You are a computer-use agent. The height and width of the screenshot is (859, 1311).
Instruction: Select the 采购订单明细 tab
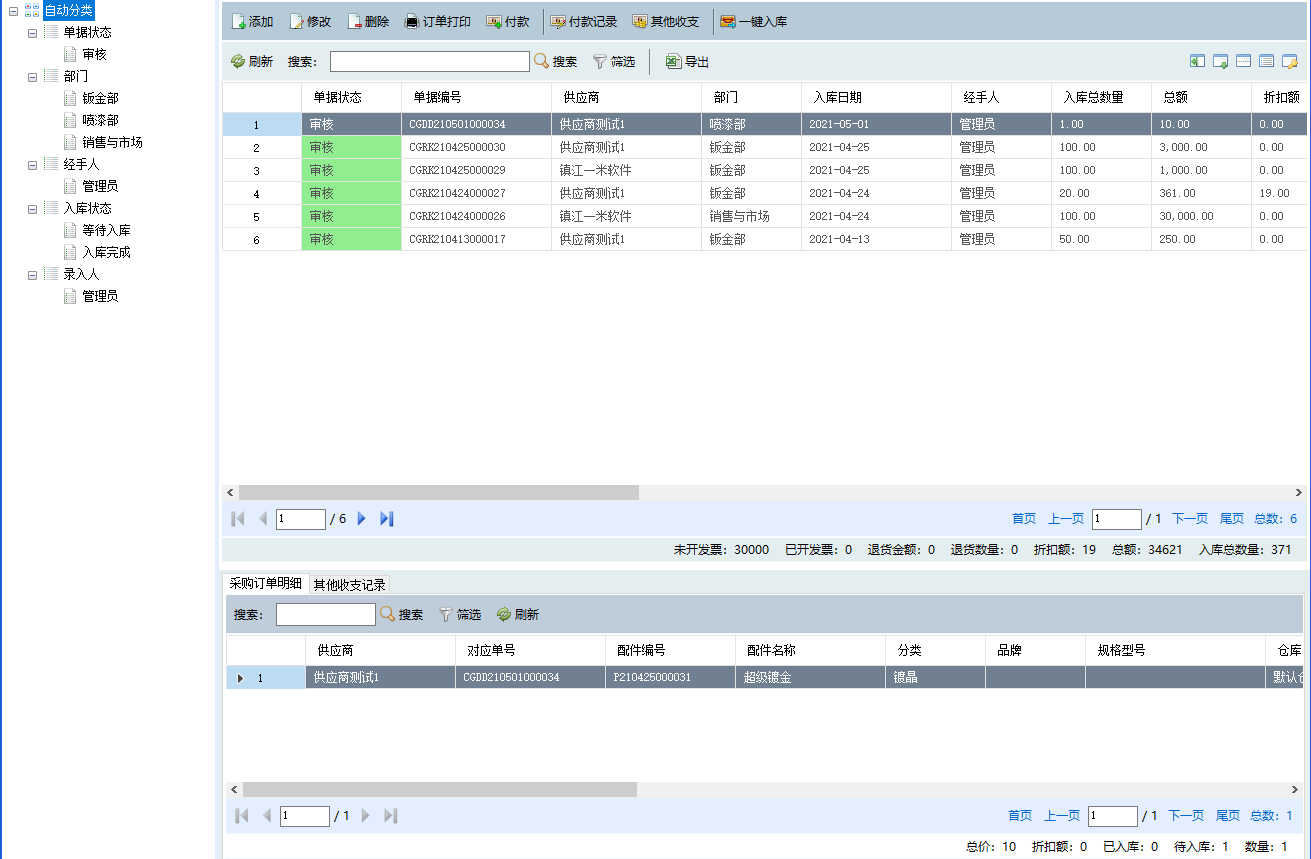265,584
